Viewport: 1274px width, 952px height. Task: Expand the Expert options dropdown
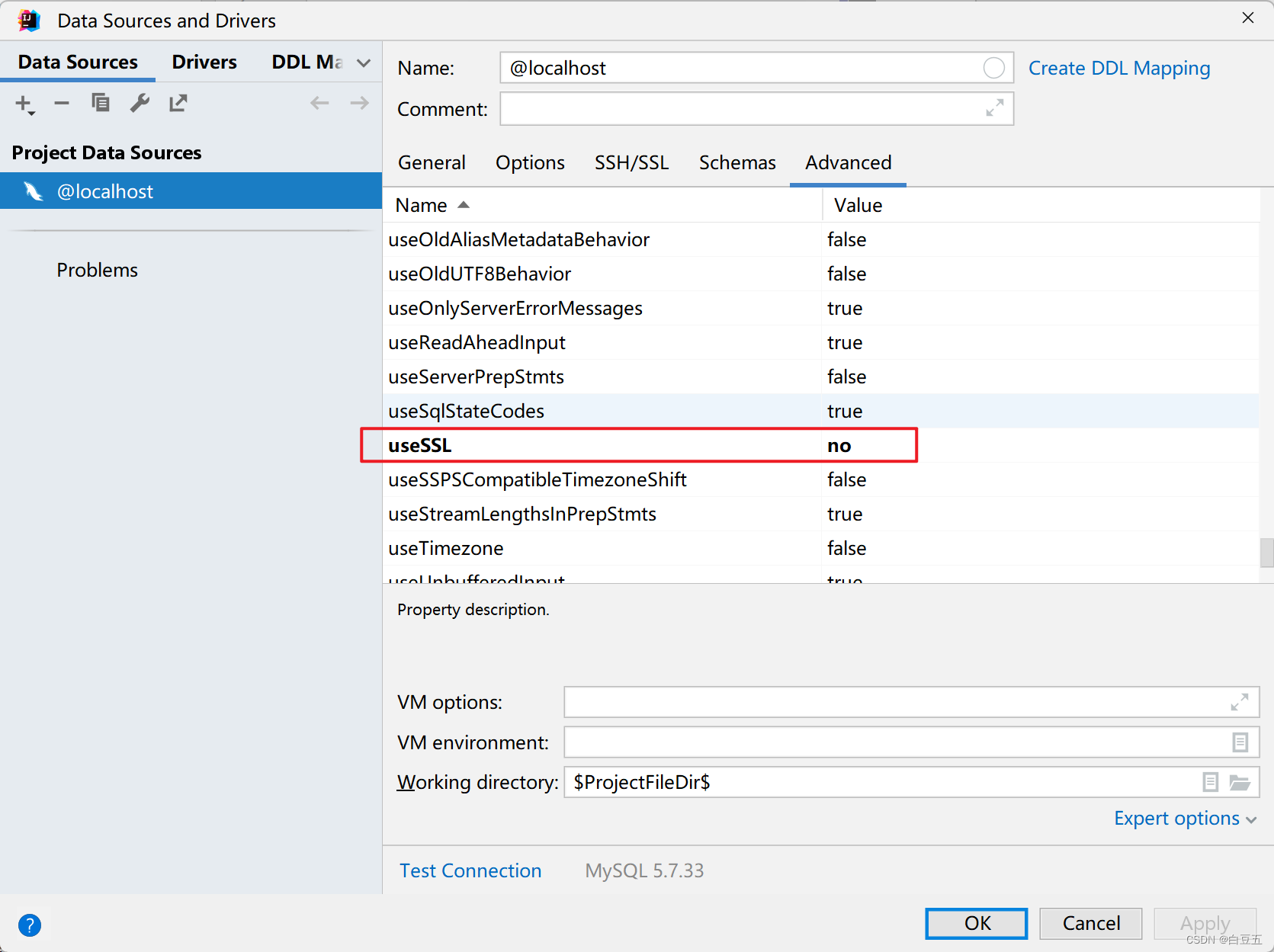pos(1185,819)
